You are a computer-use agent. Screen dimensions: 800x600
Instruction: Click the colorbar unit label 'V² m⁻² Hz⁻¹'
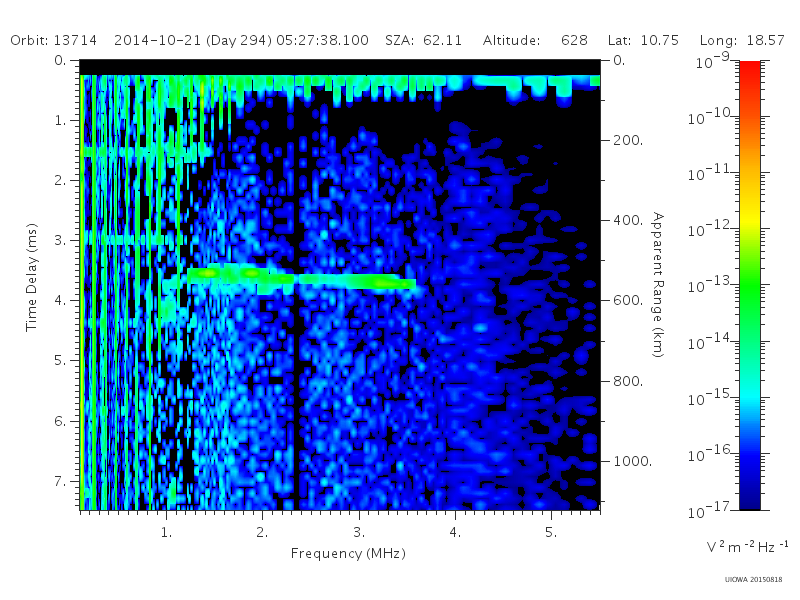(x=747, y=546)
